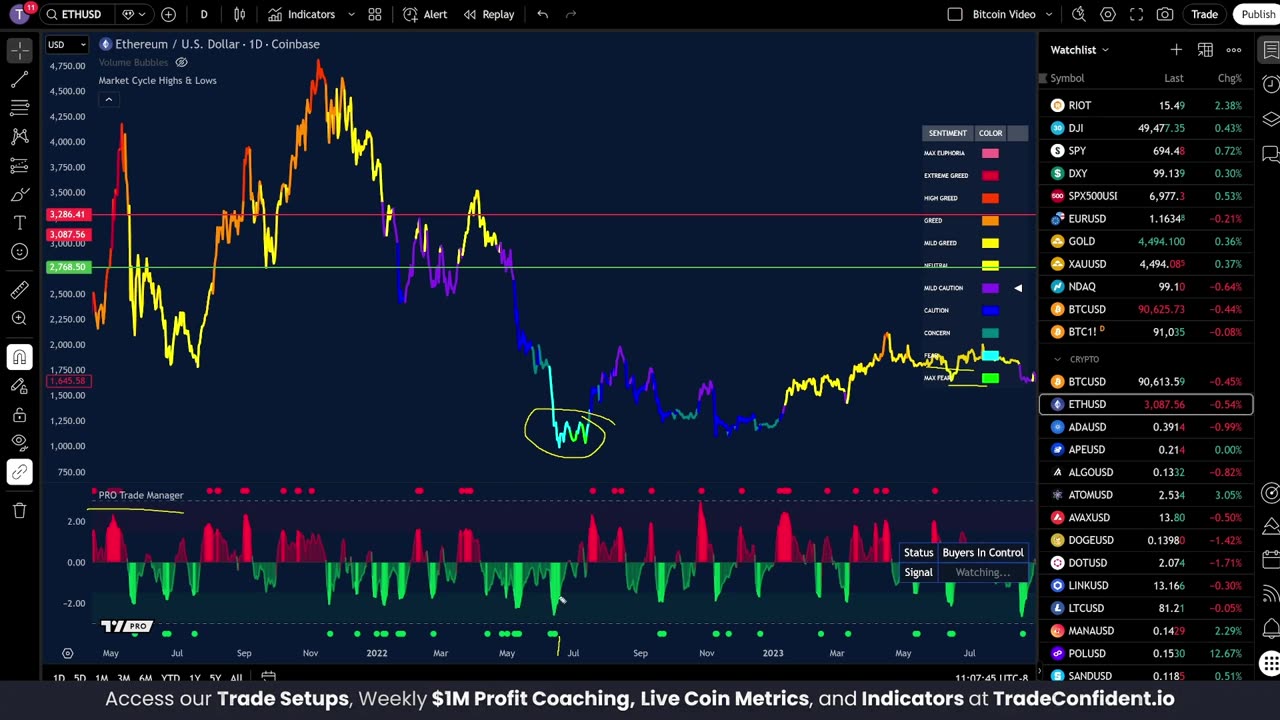Open the Indicators dialog
The width and height of the screenshot is (1280, 720).
coord(302,14)
